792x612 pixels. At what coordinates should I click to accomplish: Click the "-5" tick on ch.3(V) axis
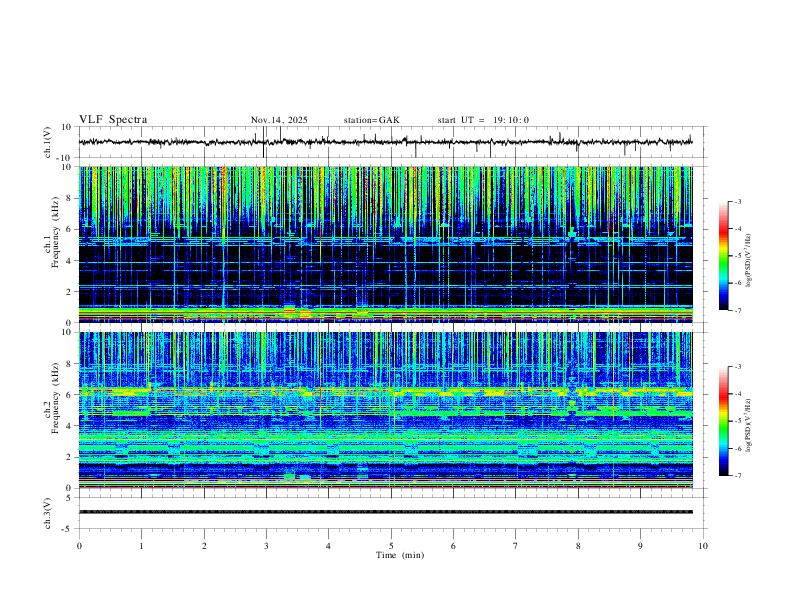67,529
